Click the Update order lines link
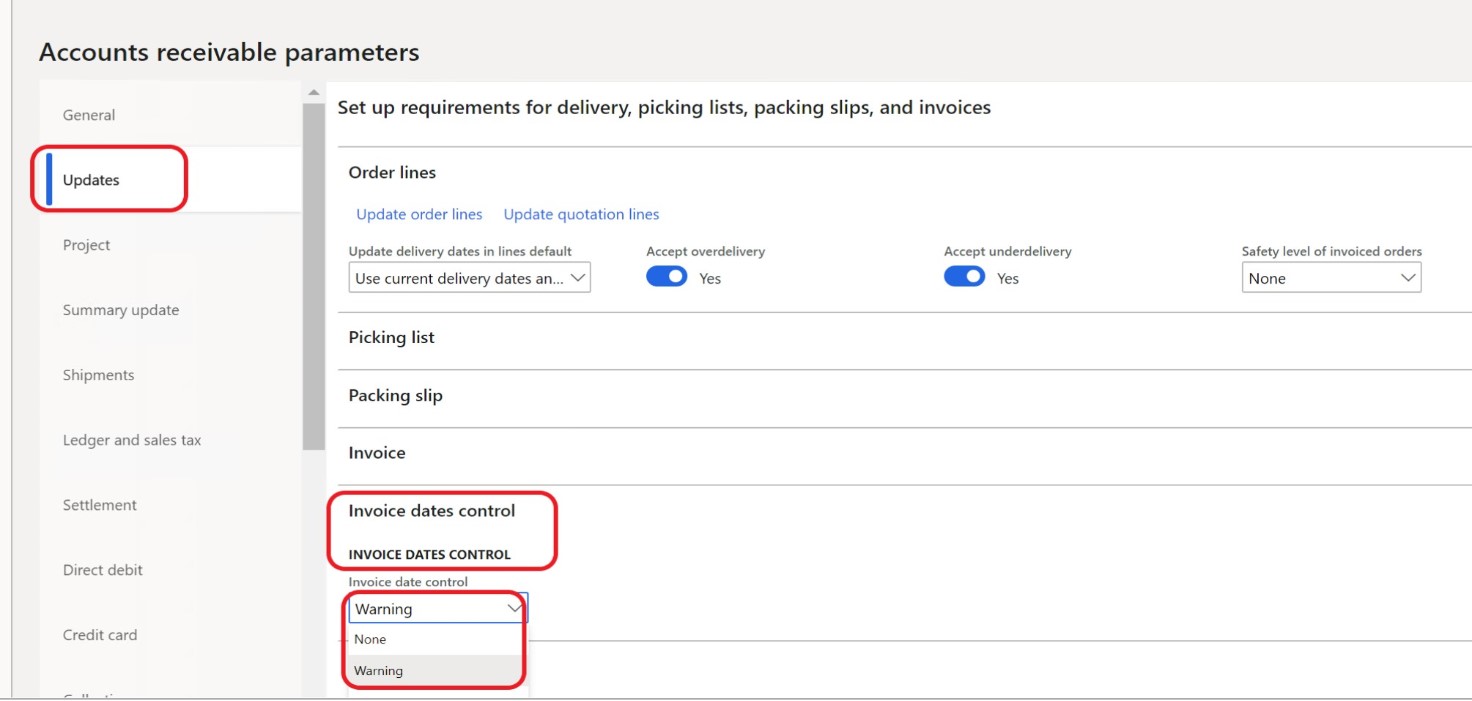This screenshot has width=1472, height=701. pyautogui.click(x=419, y=213)
